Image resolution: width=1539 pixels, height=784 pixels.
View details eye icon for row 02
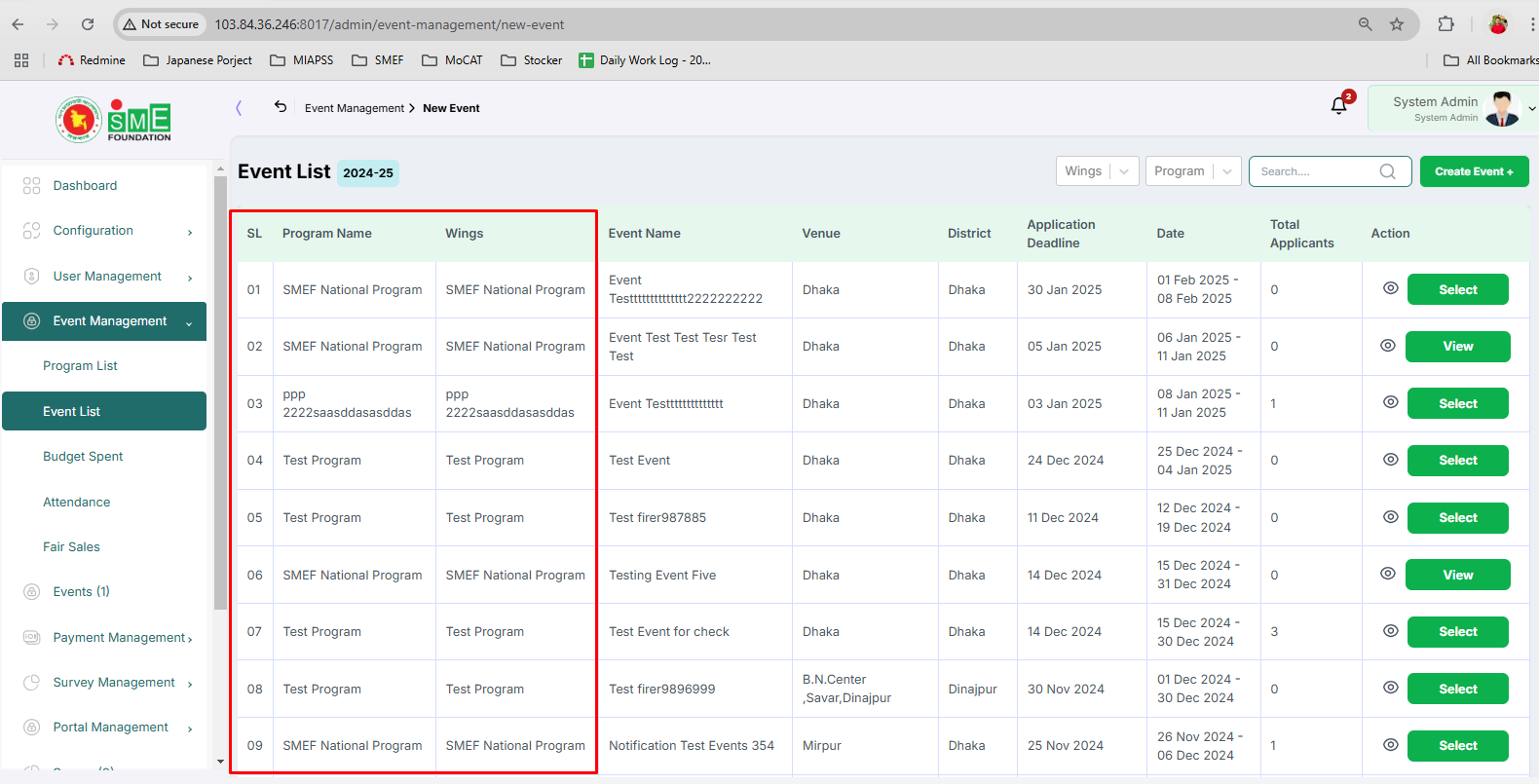pyautogui.click(x=1388, y=346)
